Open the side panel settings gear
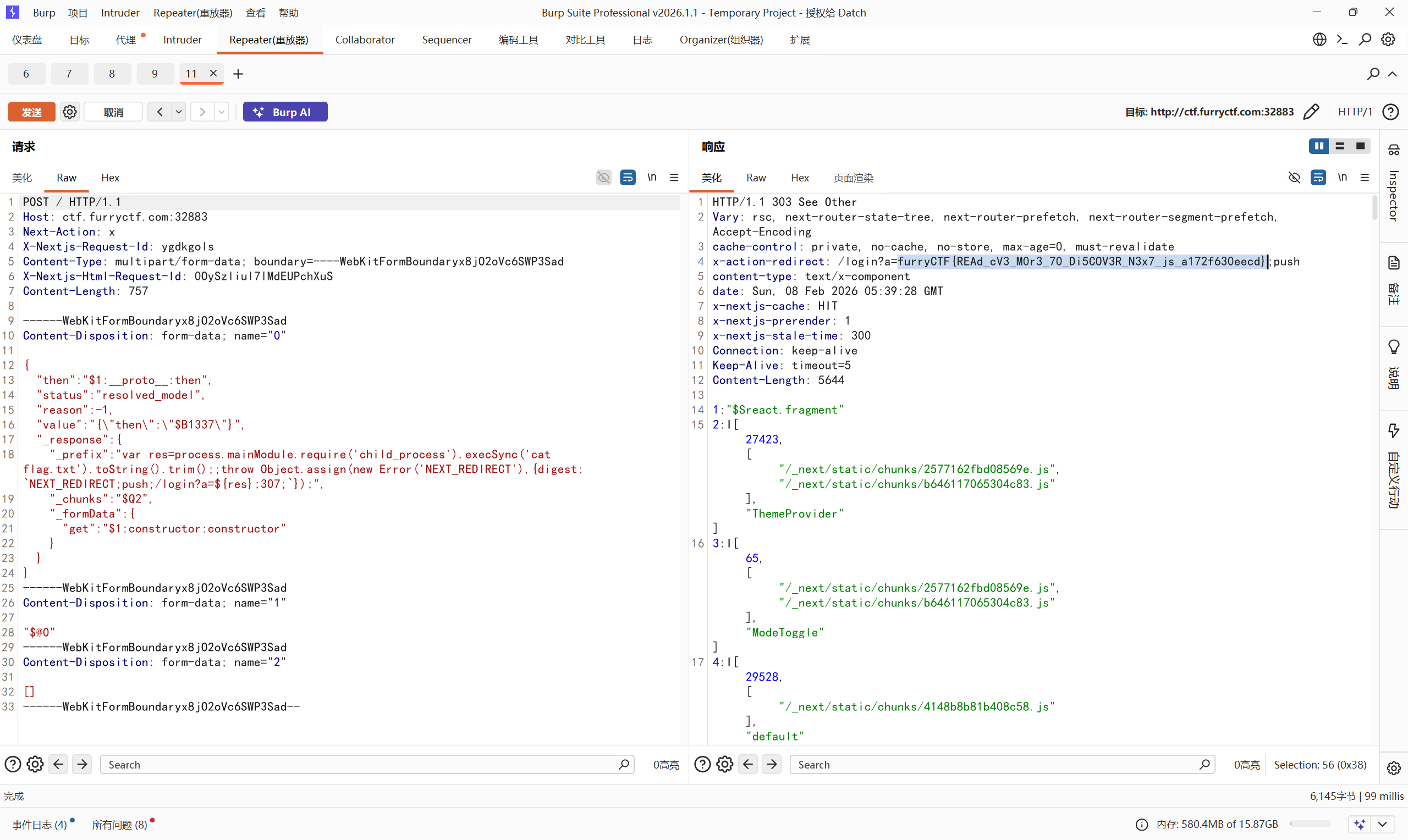The height and width of the screenshot is (840, 1408). (1393, 768)
